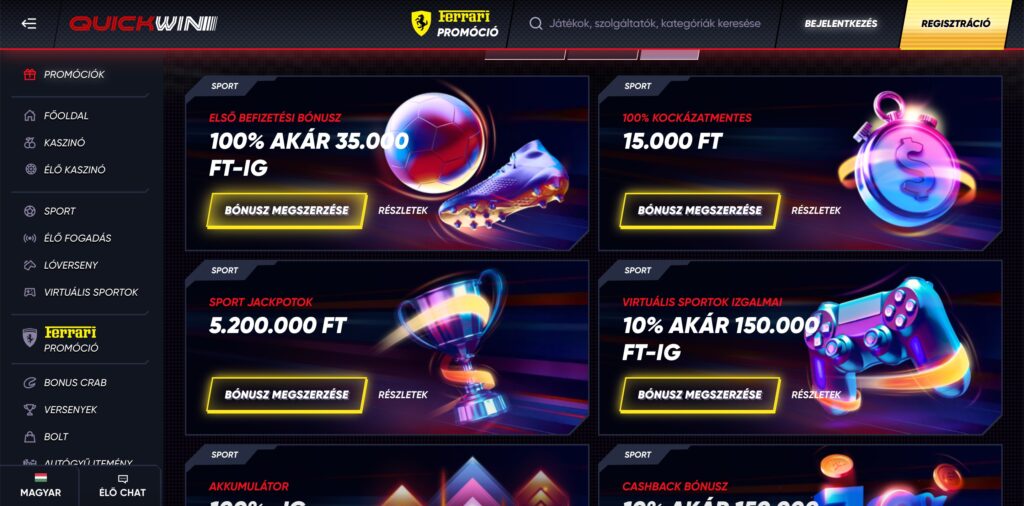Select the Sport ball icon in sidebar

pyautogui.click(x=29, y=211)
